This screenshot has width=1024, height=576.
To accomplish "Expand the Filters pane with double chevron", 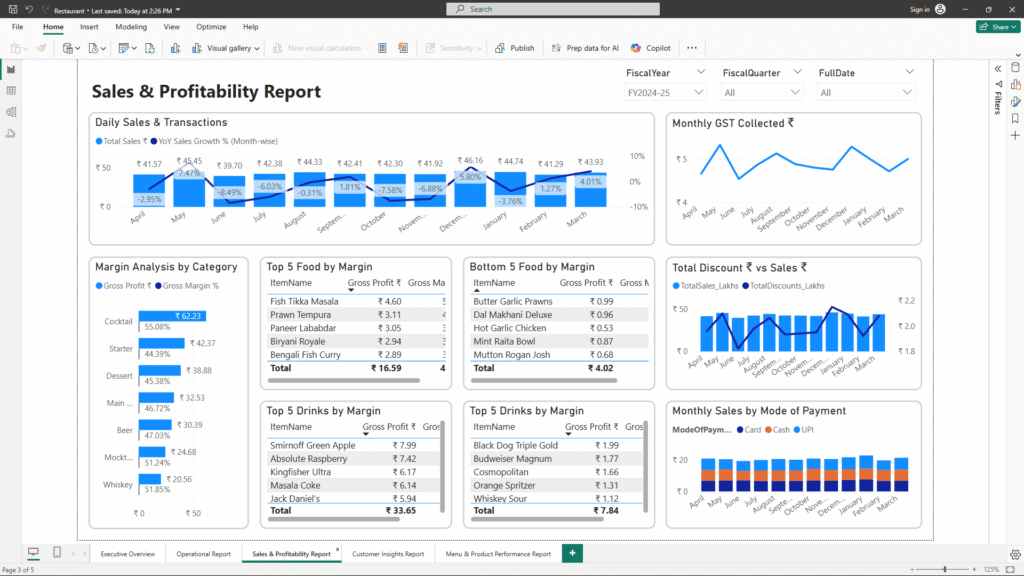I will pos(997,68).
